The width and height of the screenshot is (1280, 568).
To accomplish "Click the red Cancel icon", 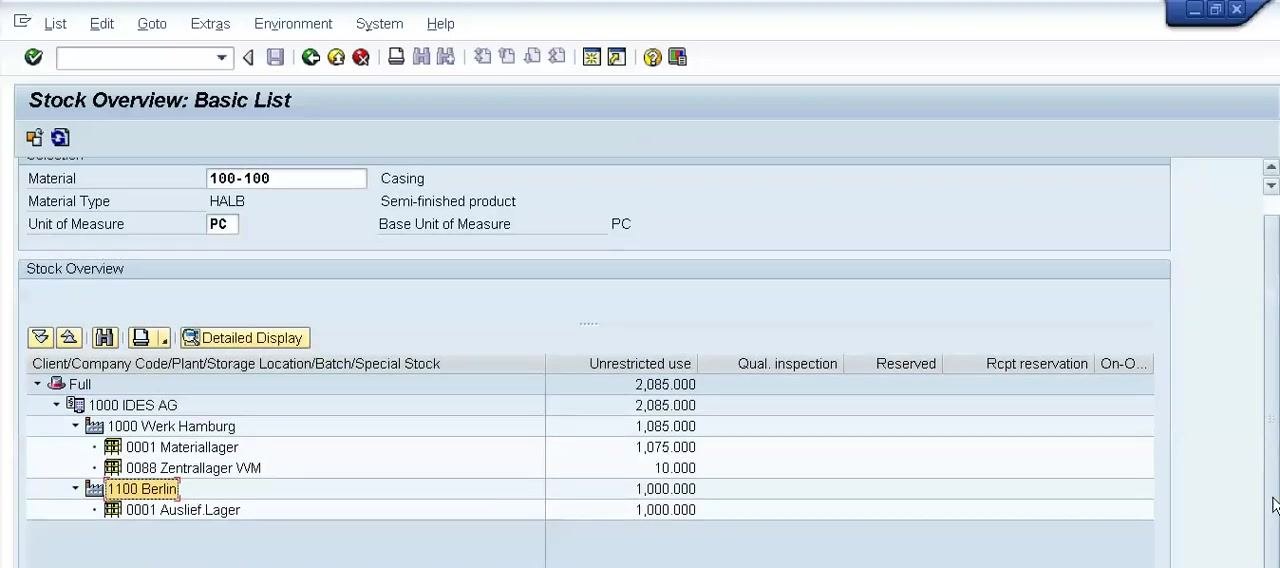I will coord(361,57).
